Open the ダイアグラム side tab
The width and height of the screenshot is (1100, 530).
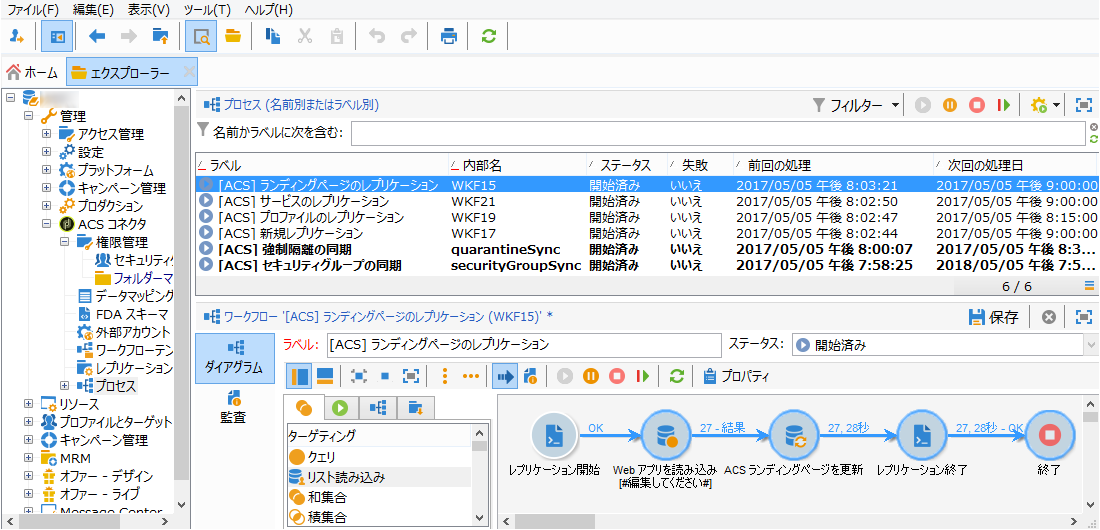click(234, 358)
